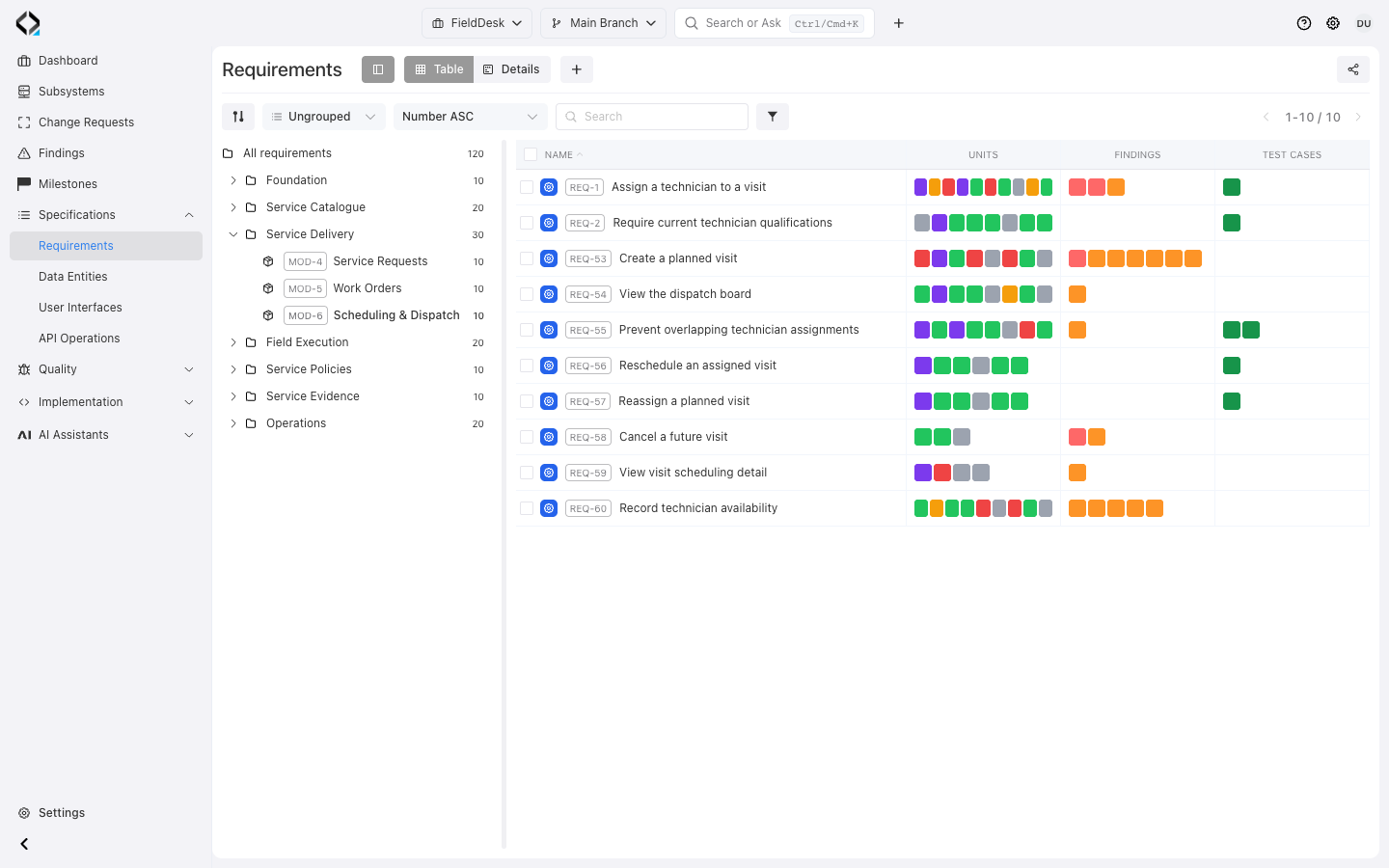Focus the requirements Search field
This screenshot has width=1389, height=868.
tap(652, 117)
